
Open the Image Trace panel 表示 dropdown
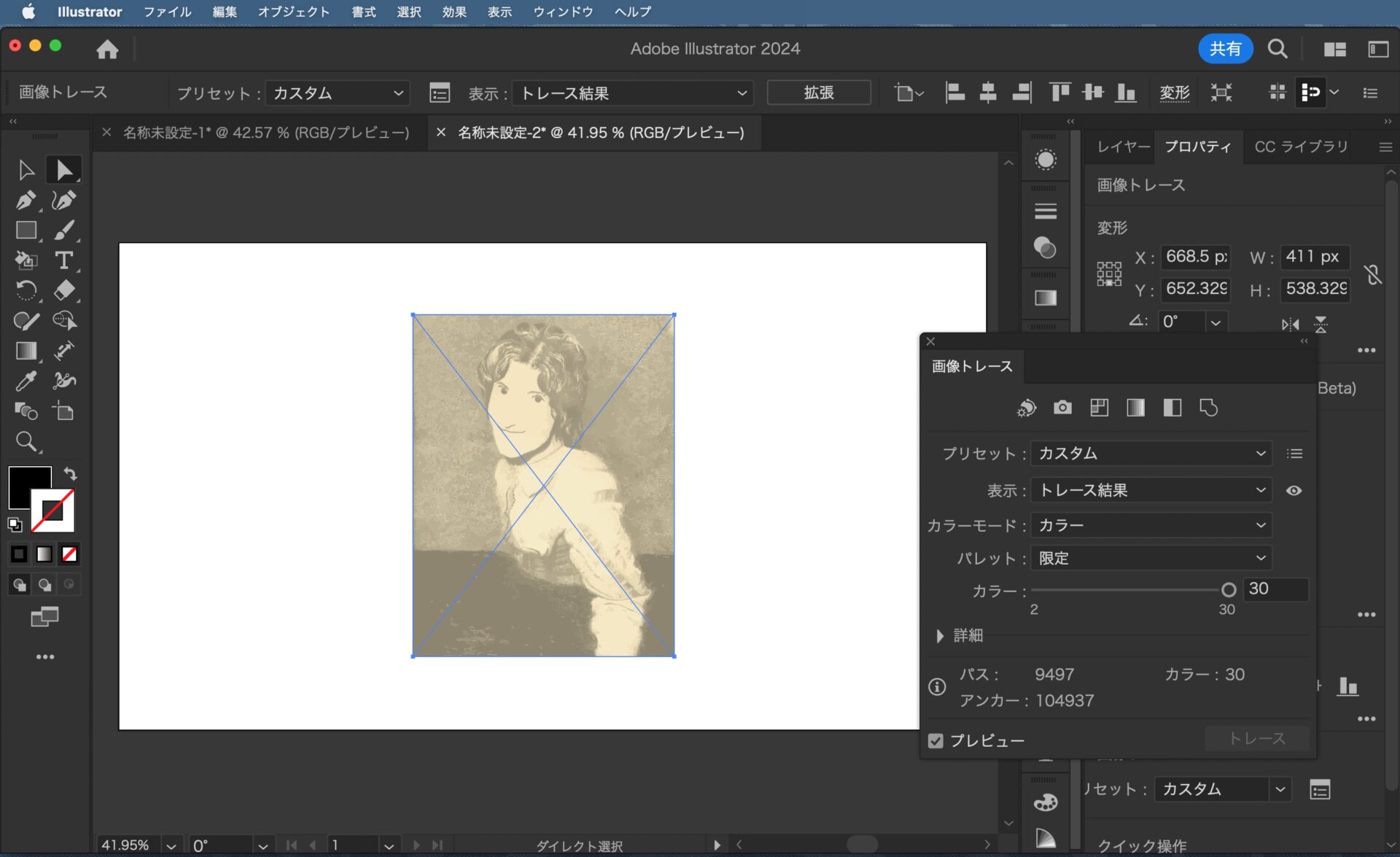click(1151, 491)
